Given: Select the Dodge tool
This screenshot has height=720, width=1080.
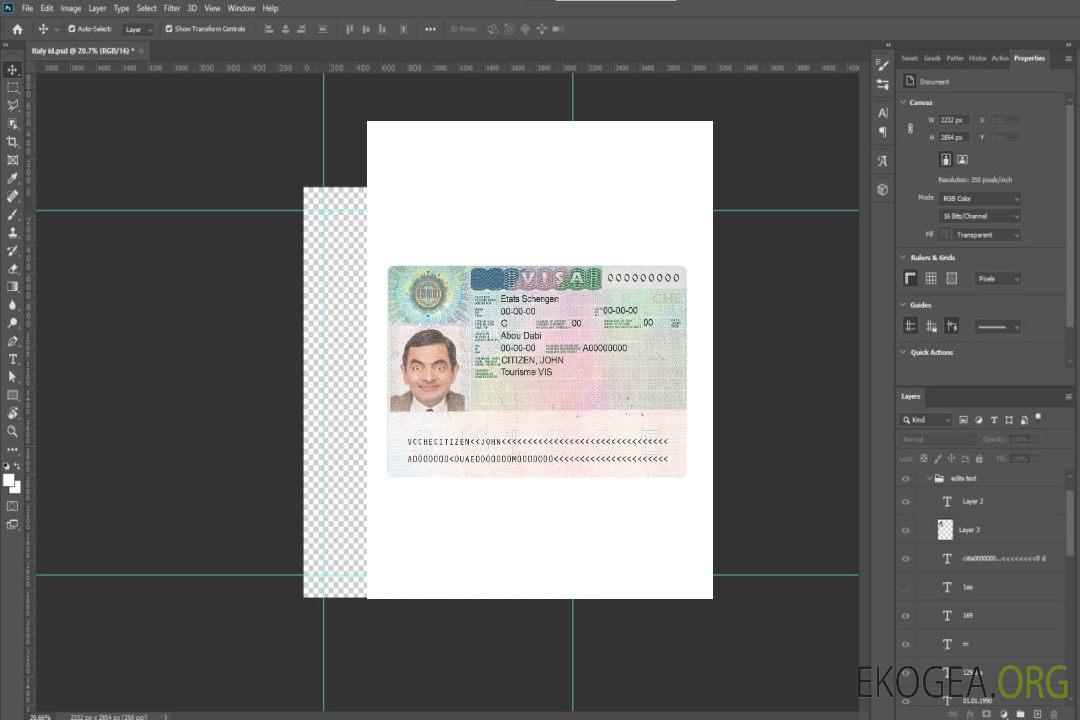Looking at the screenshot, I should [x=12, y=322].
